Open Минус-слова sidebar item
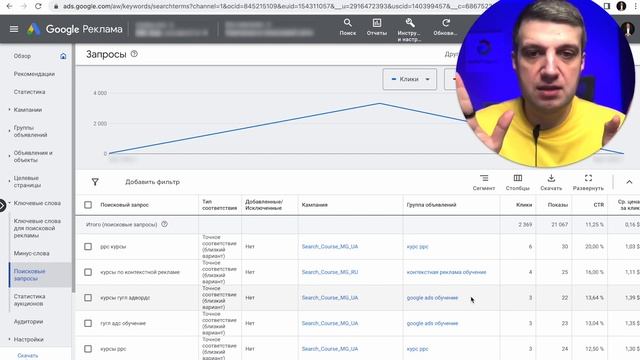The height and width of the screenshot is (360, 640). (31, 253)
